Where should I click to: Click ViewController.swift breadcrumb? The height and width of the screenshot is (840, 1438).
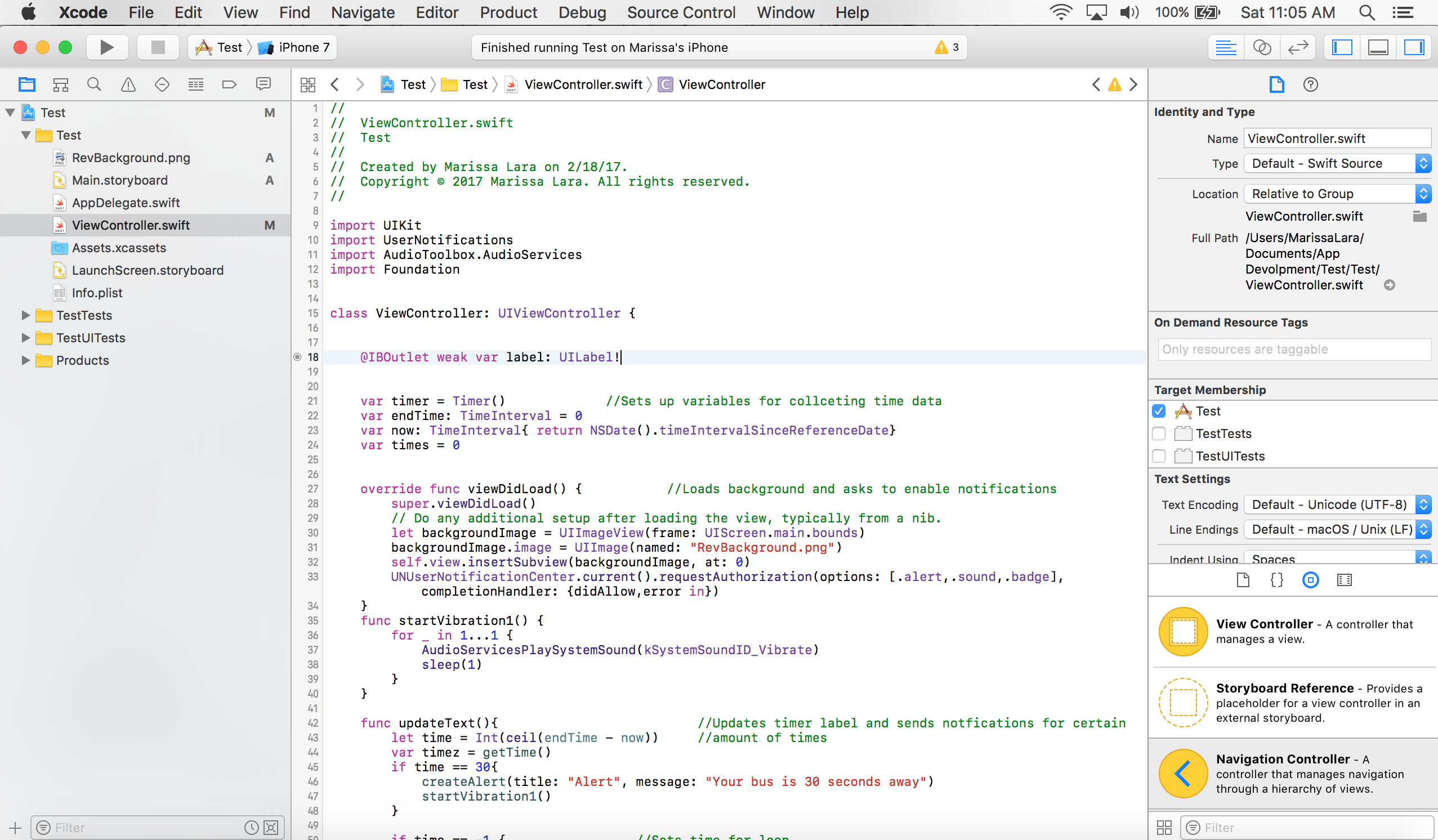tap(583, 85)
